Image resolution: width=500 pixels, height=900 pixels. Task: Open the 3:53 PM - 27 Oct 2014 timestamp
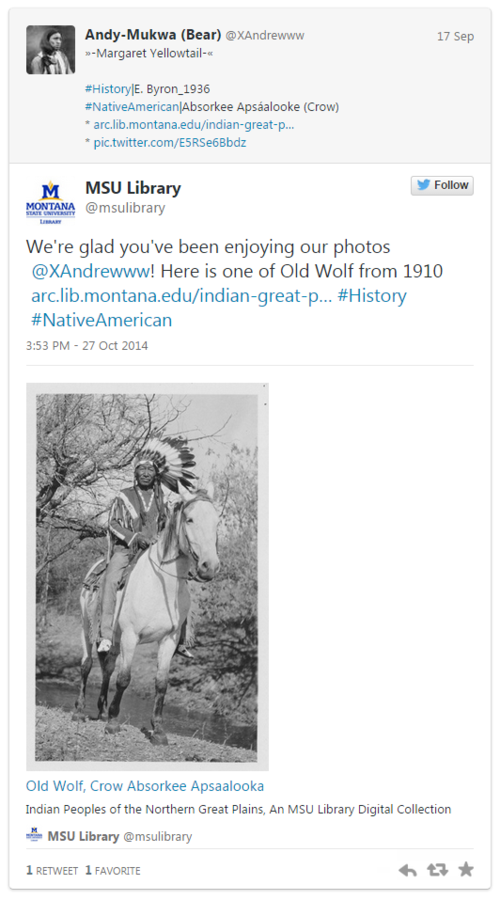(x=87, y=346)
